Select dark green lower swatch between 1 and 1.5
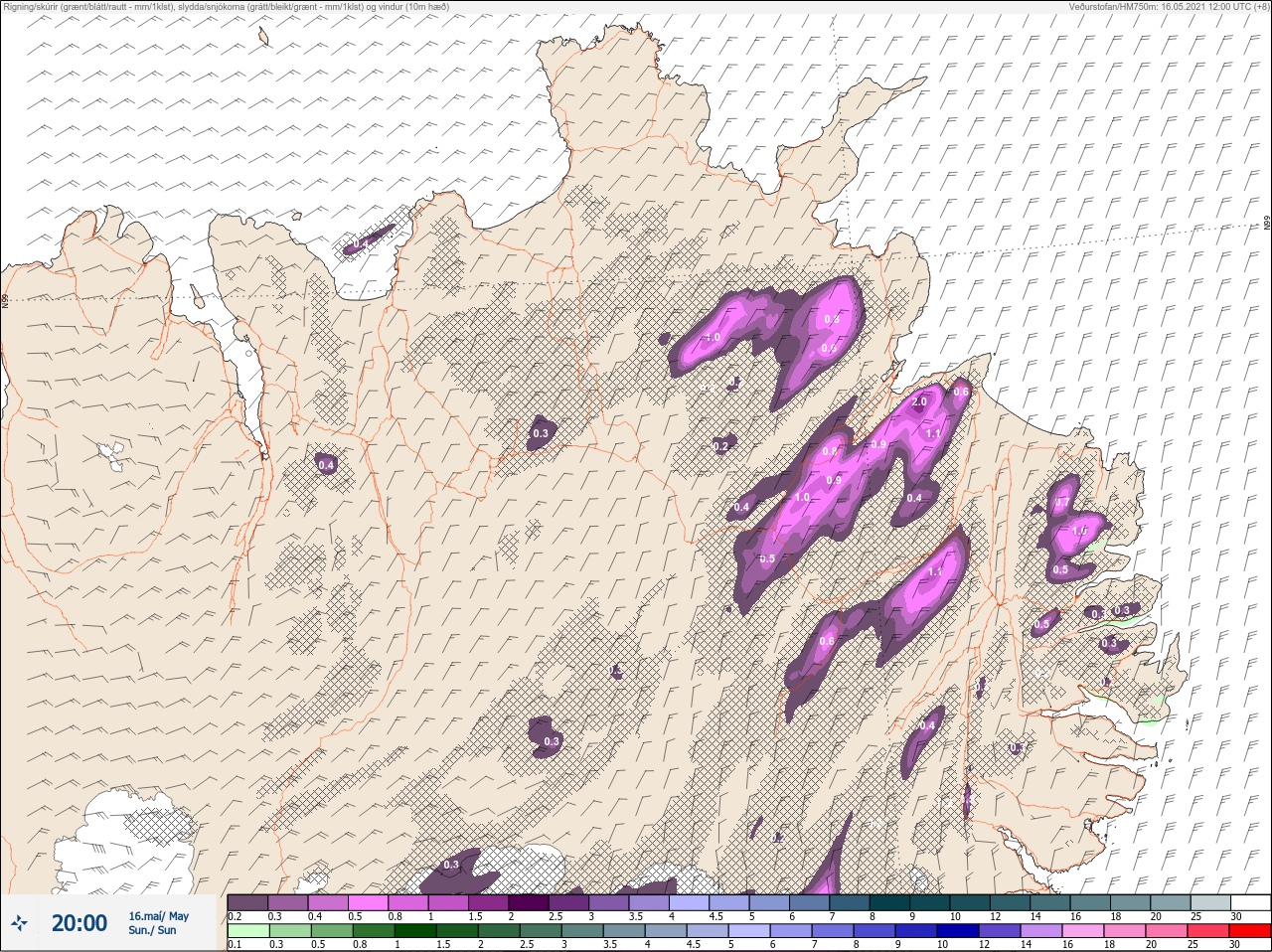This screenshot has width=1272, height=952. pyautogui.click(x=415, y=931)
